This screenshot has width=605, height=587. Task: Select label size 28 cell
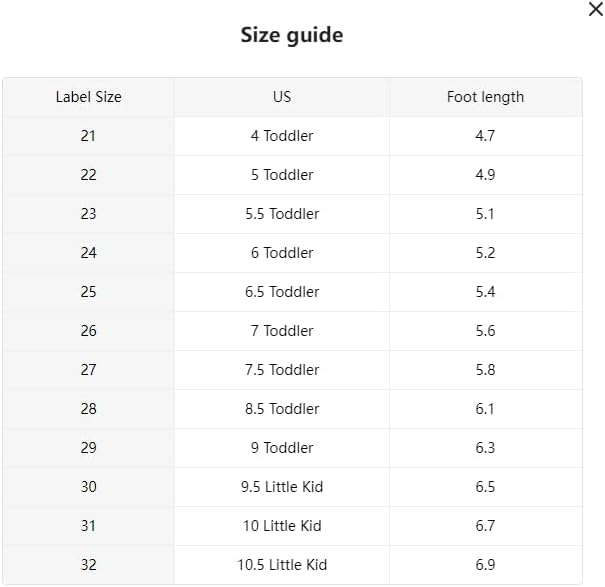click(x=88, y=409)
